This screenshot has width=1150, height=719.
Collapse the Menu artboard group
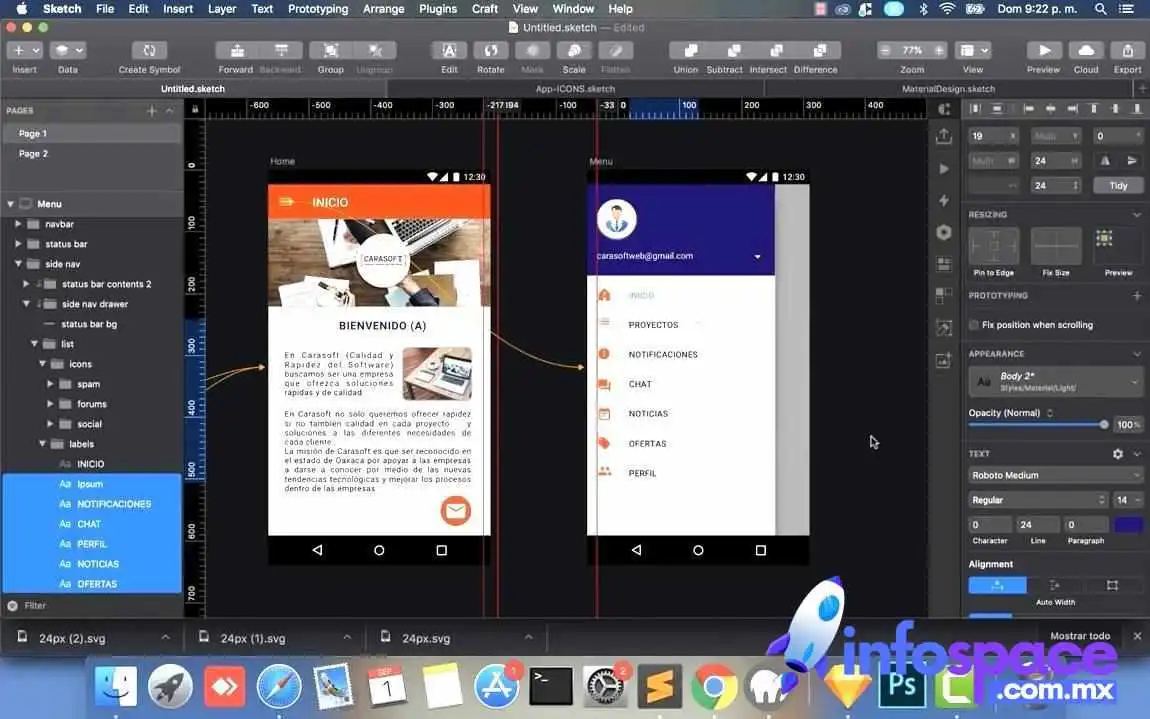pos(10,204)
